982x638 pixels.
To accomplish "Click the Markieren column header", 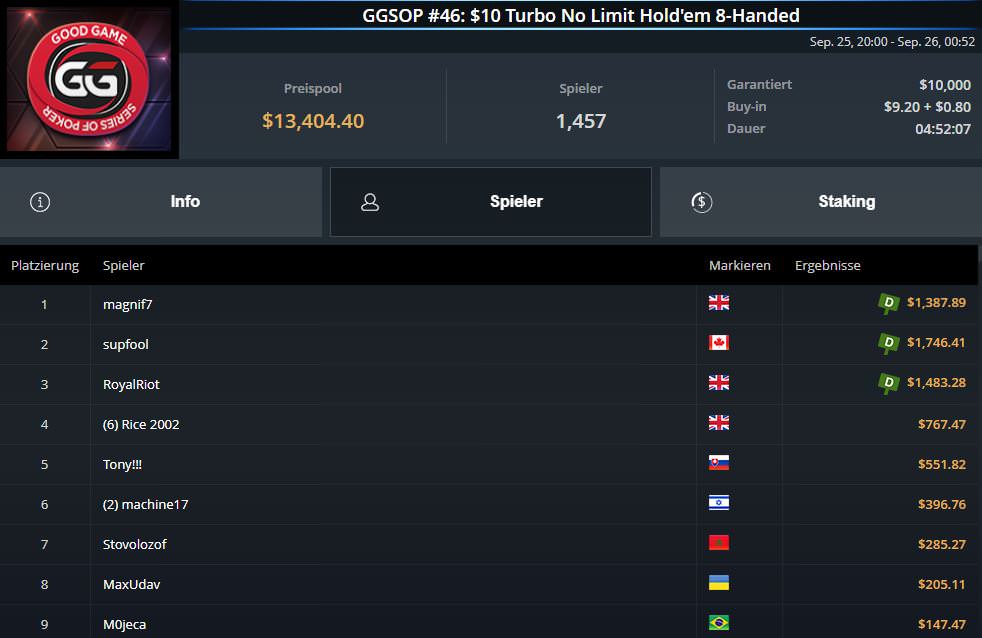I will coord(740,265).
